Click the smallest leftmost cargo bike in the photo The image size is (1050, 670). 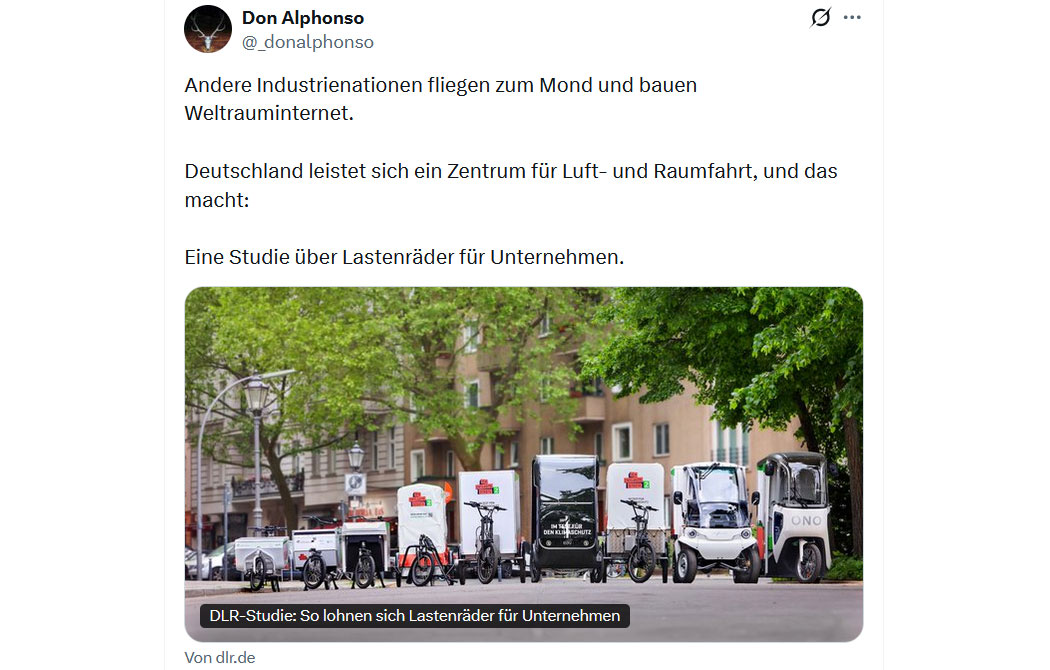pos(261,562)
